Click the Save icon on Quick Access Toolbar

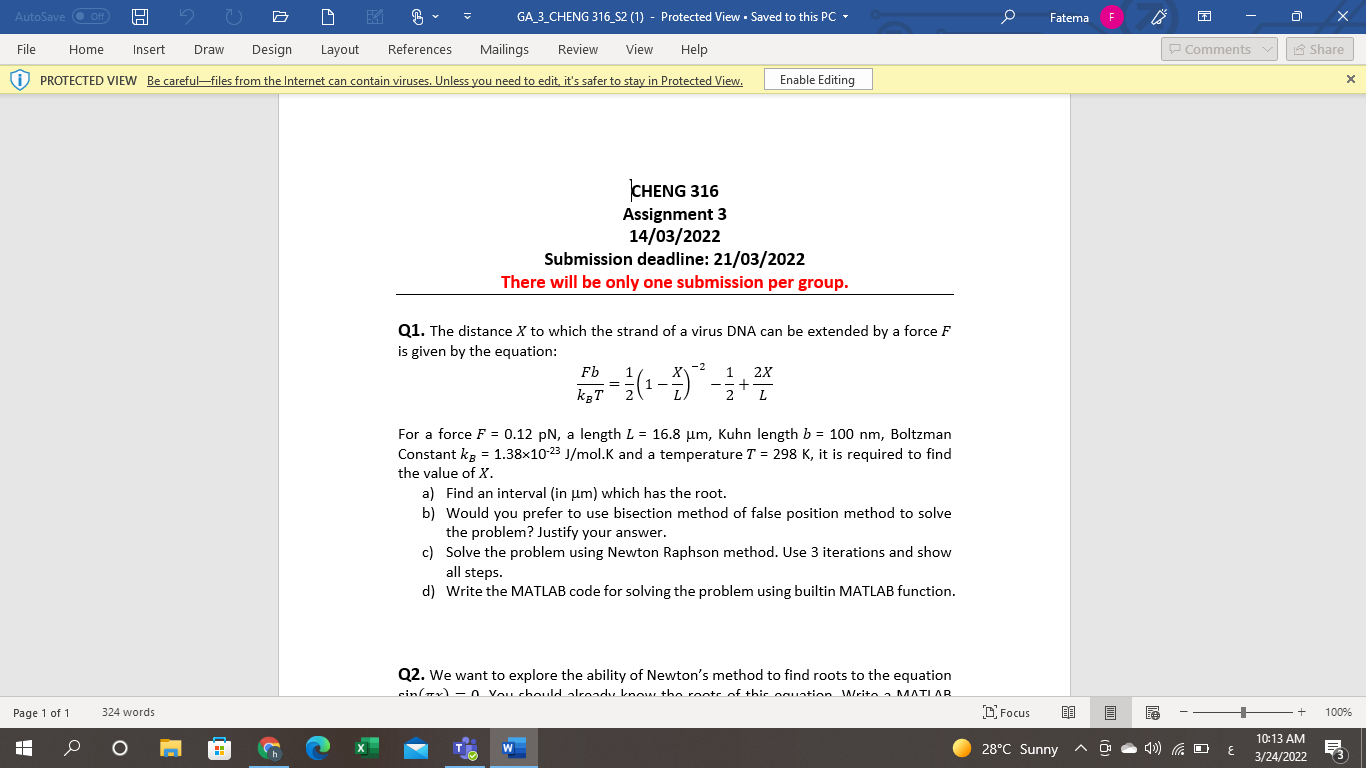pyautogui.click(x=142, y=16)
